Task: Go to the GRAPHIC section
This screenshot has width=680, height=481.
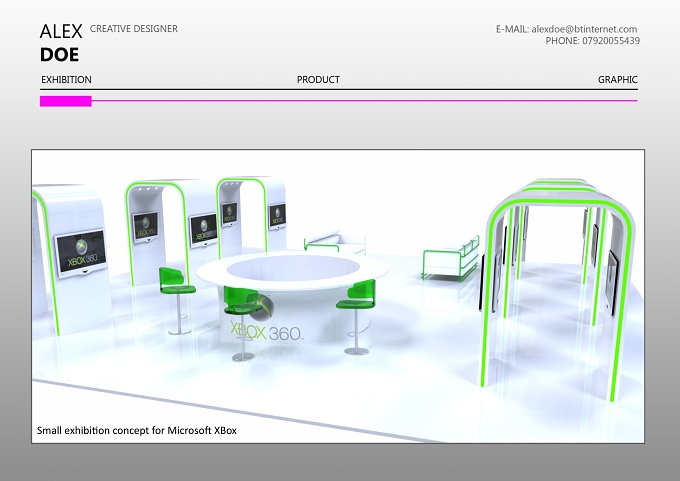Action: (618, 80)
